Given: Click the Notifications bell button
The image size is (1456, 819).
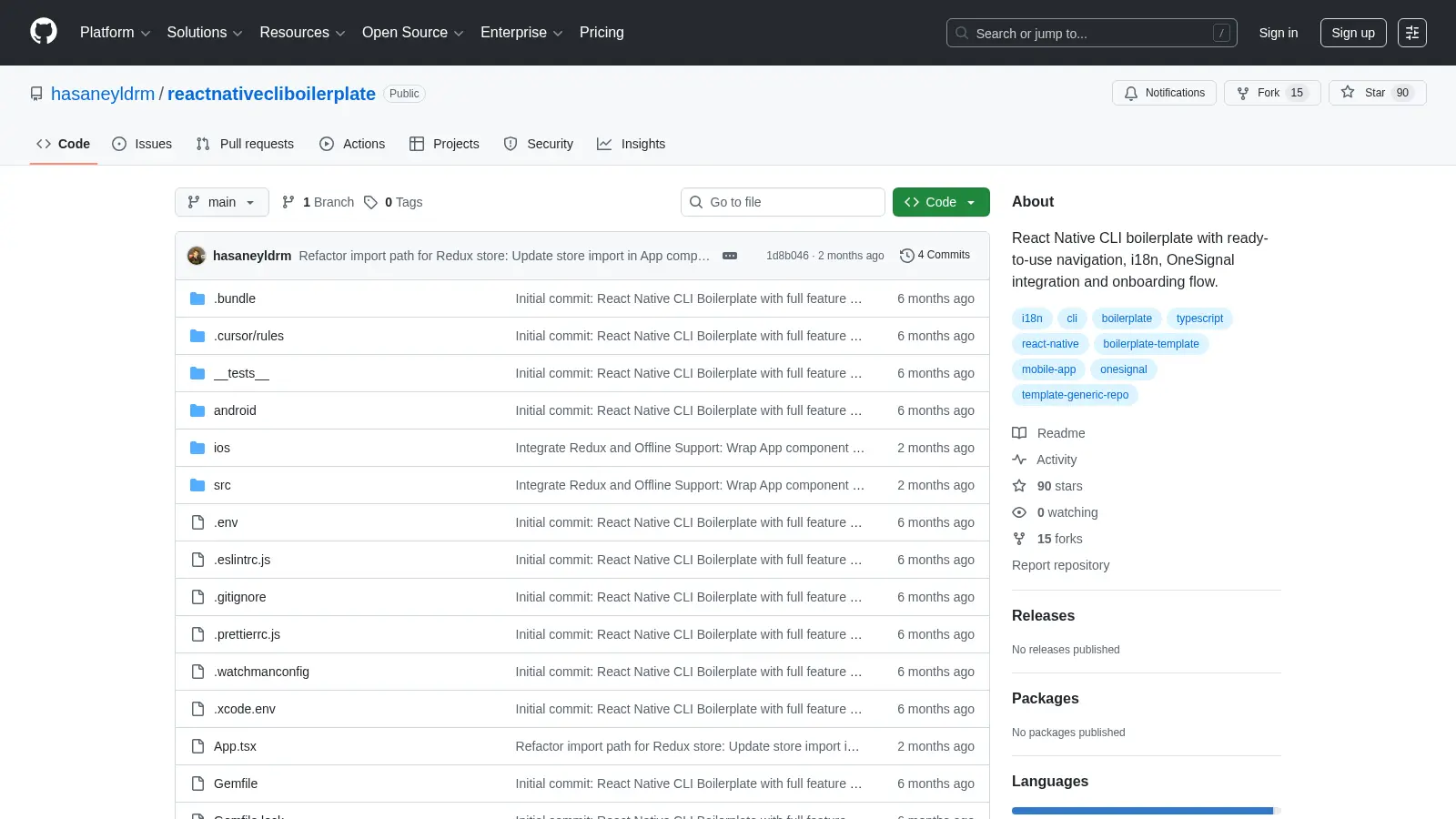Looking at the screenshot, I should click(1164, 93).
